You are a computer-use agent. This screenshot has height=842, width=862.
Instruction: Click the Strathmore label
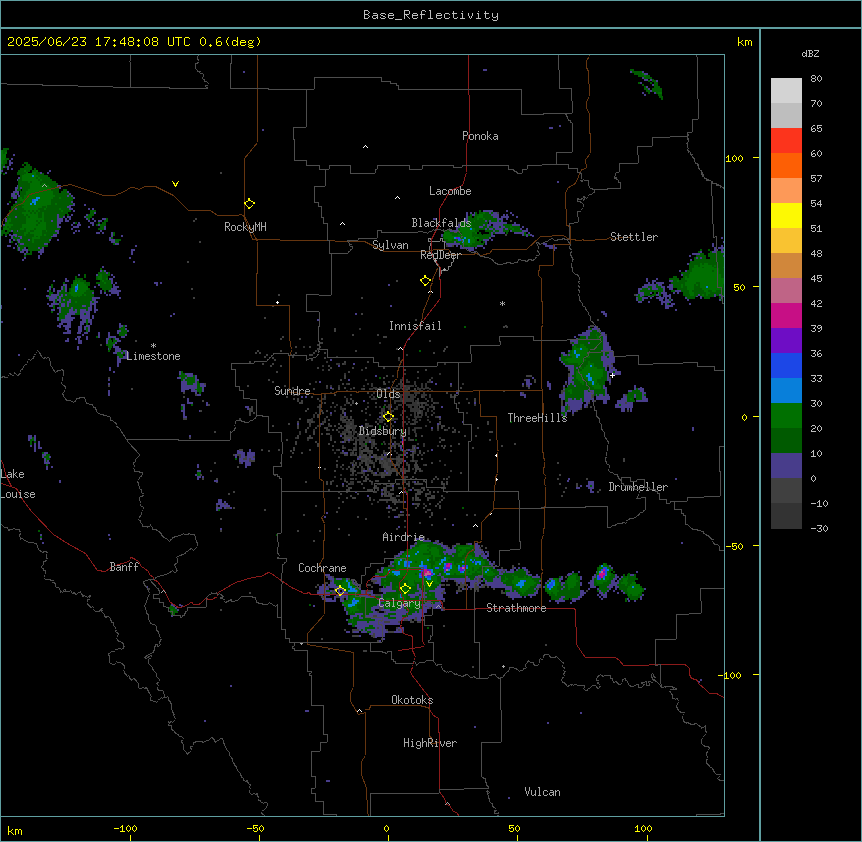pyautogui.click(x=516, y=608)
